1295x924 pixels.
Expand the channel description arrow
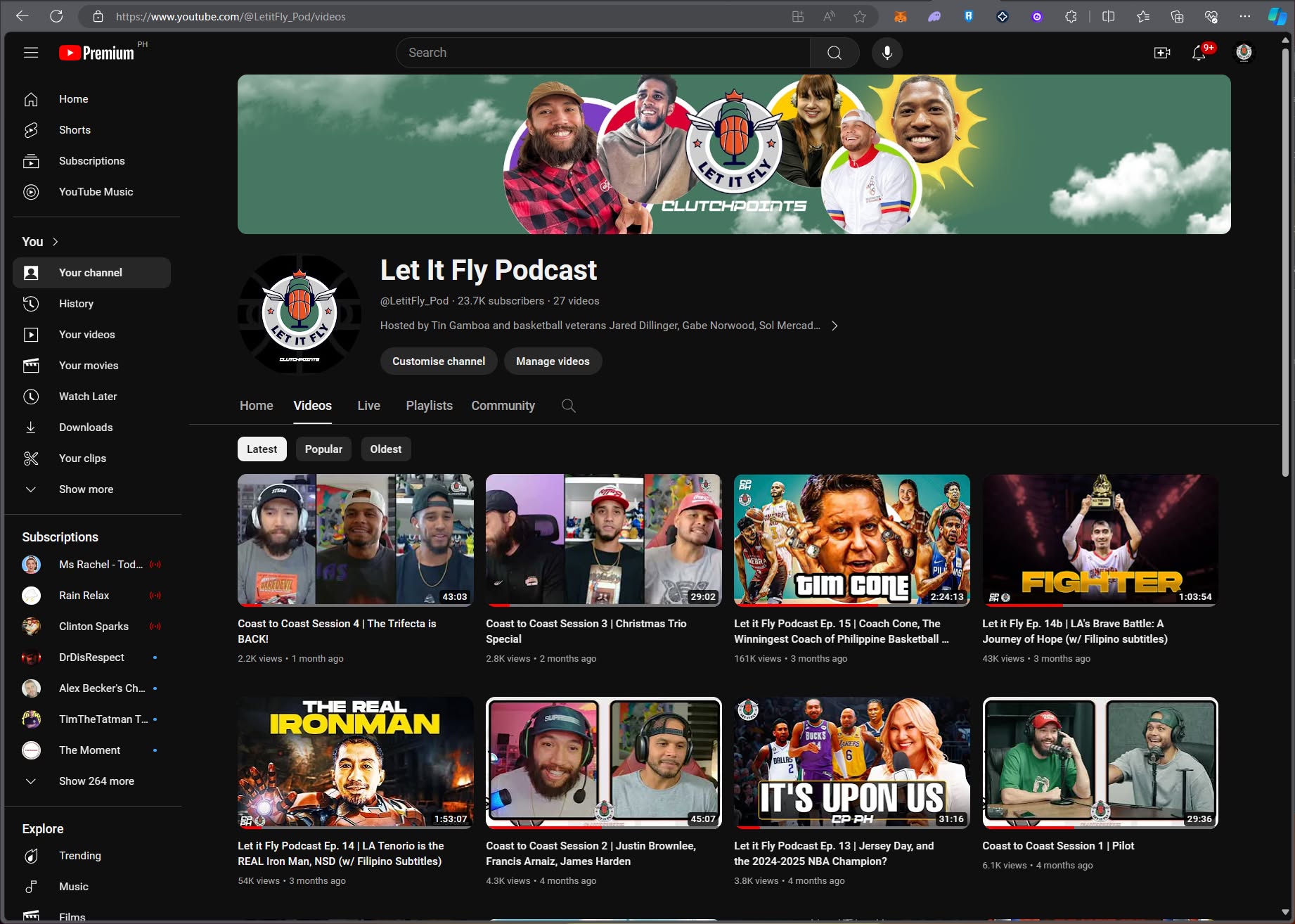coord(835,326)
